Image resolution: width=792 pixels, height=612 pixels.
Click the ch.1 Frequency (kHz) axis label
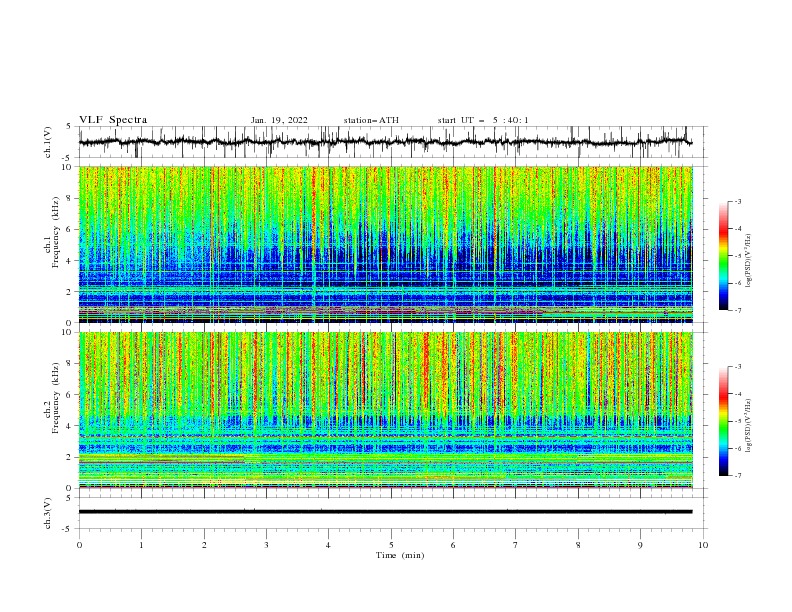[52, 230]
